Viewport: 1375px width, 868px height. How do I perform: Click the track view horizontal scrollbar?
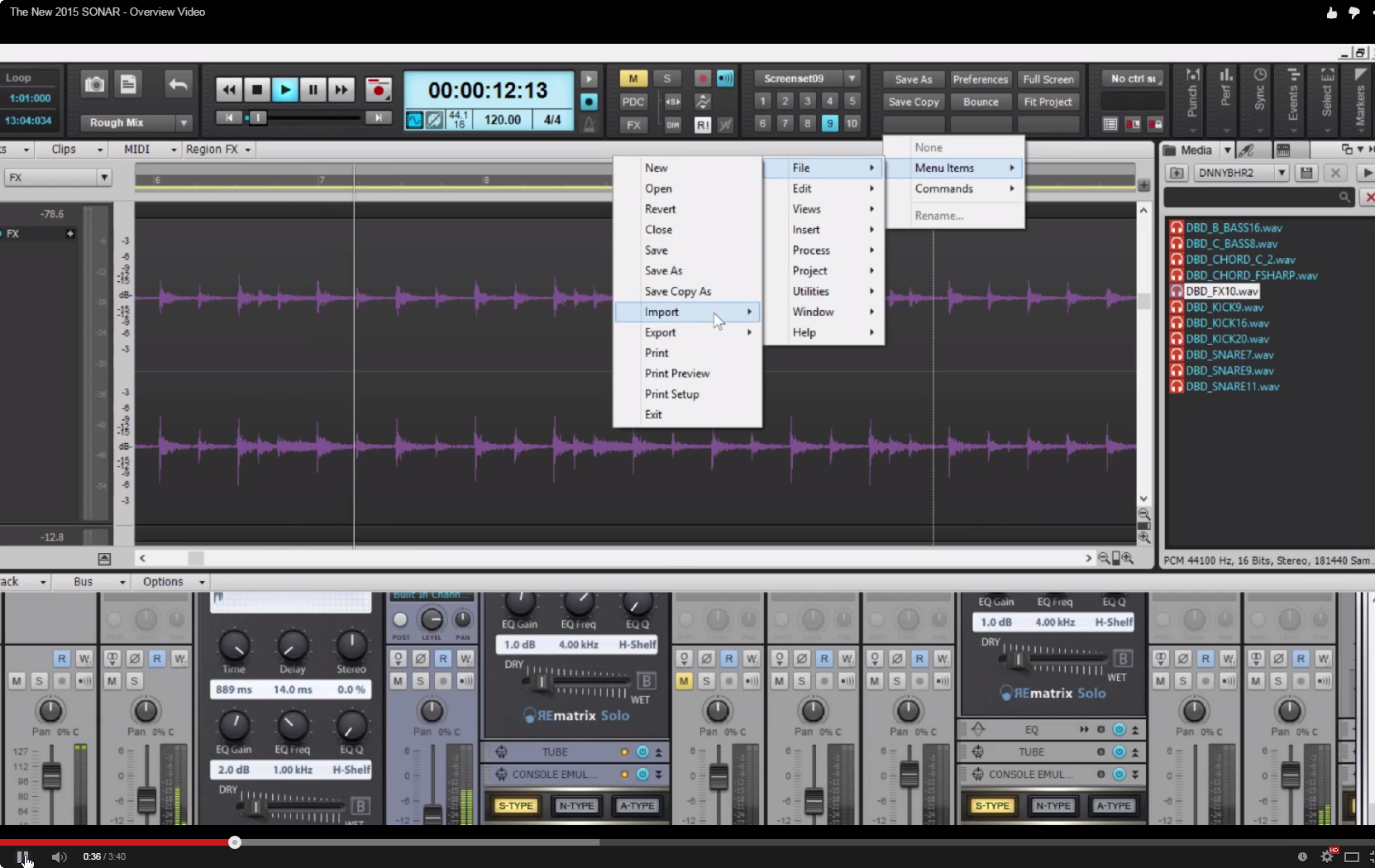tap(614, 559)
